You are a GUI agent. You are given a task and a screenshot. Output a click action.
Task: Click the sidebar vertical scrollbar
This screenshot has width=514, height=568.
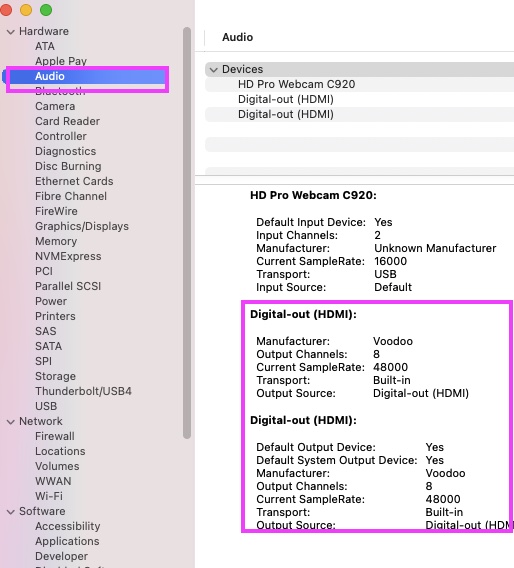pyautogui.click(x=187, y=233)
